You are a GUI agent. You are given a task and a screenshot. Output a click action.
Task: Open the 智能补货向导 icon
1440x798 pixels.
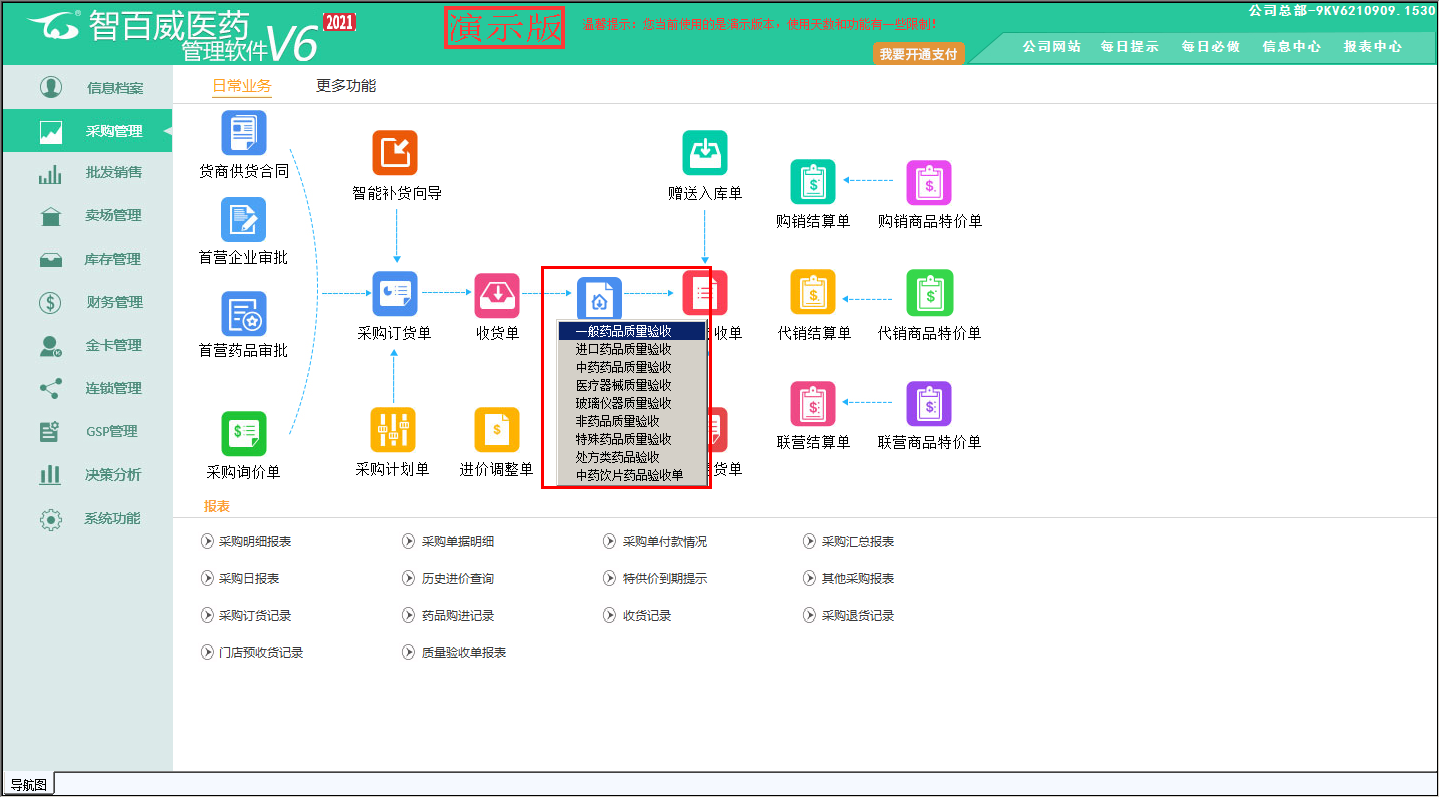pyautogui.click(x=395, y=153)
